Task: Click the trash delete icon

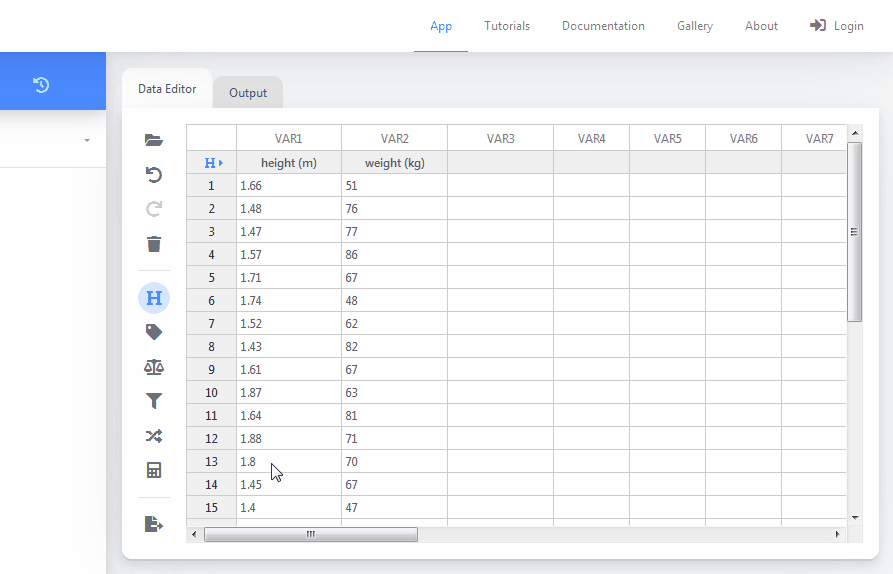Action: (153, 244)
